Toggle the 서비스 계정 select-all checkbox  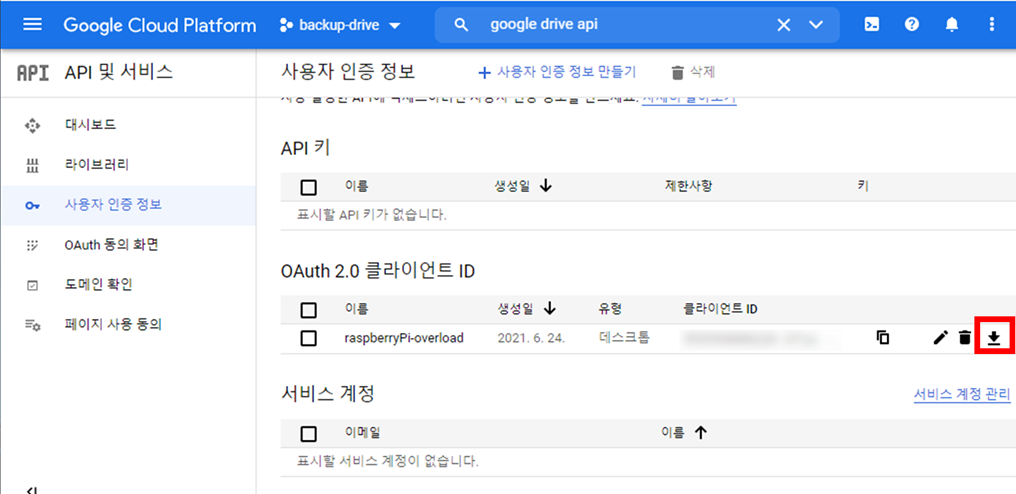(x=309, y=434)
